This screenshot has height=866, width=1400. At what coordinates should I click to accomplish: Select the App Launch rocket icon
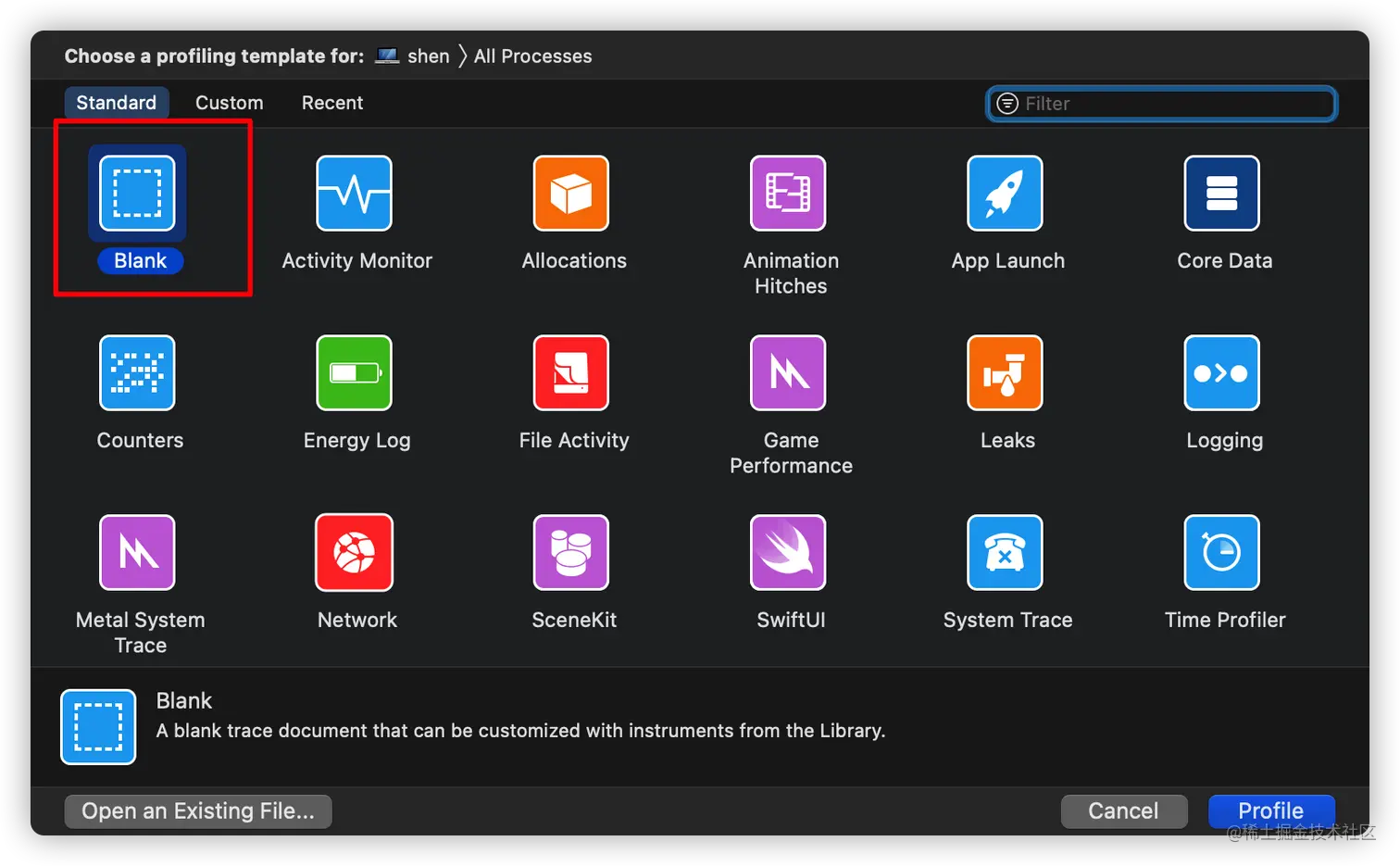(x=1005, y=193)
